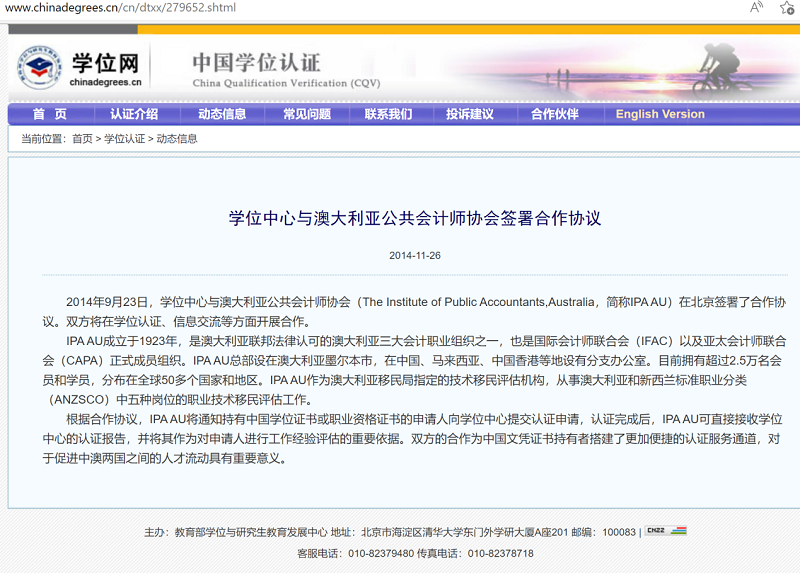Select 联系我们 in the navigation bar

point(388,114)
